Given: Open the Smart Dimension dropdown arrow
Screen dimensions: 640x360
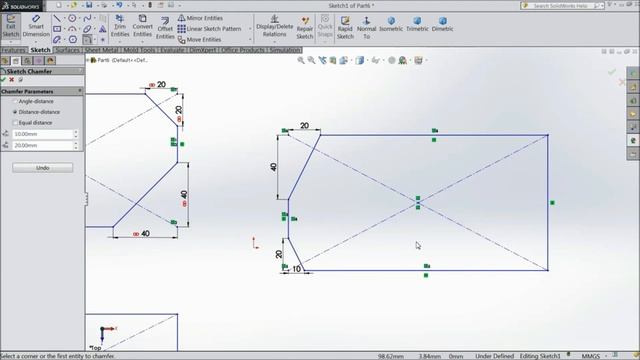Looking at the screenshot, I should 36,42.
